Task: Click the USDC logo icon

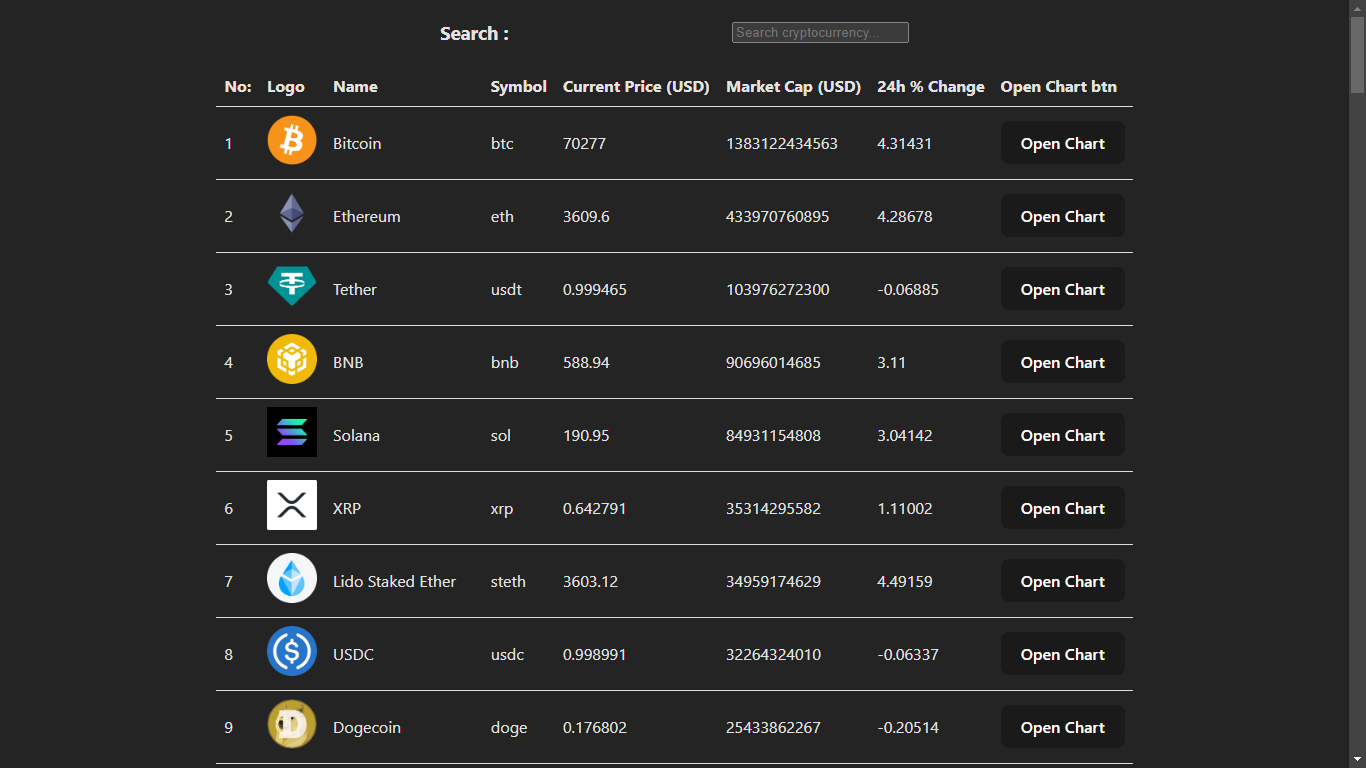Action: 292,651
